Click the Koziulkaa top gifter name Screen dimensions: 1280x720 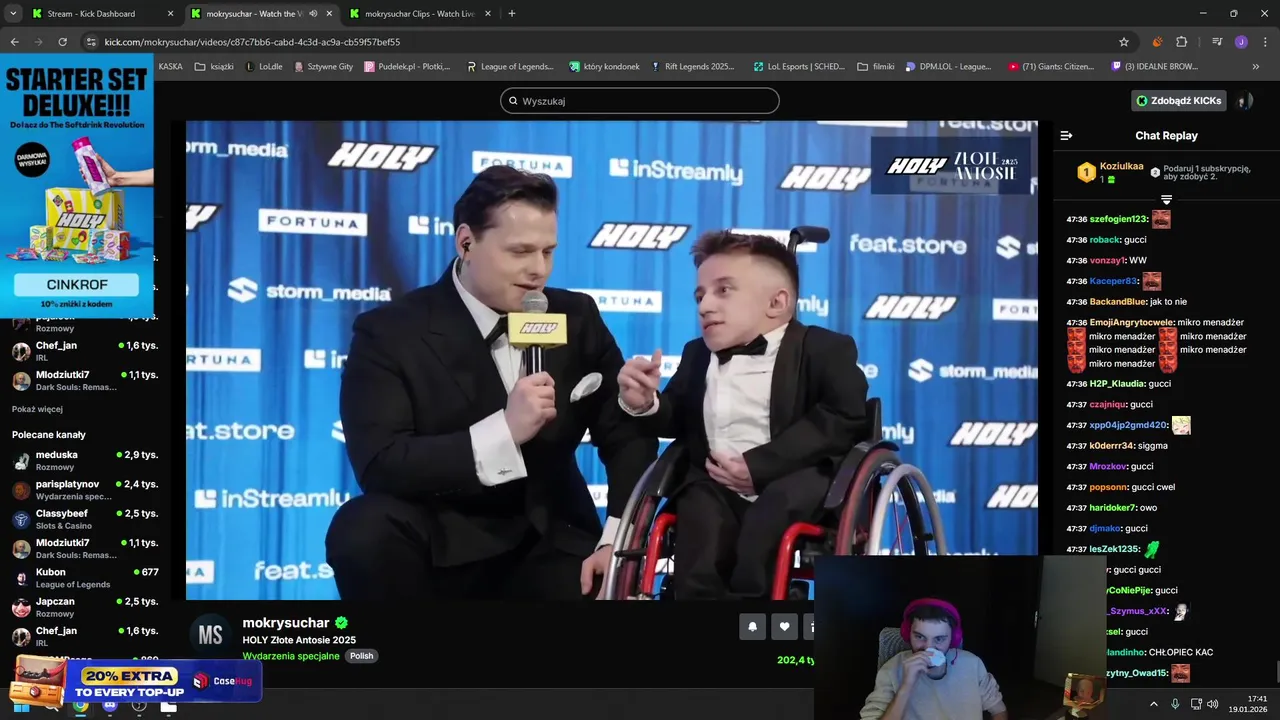pyautogui.click(x=1122, y=166)
